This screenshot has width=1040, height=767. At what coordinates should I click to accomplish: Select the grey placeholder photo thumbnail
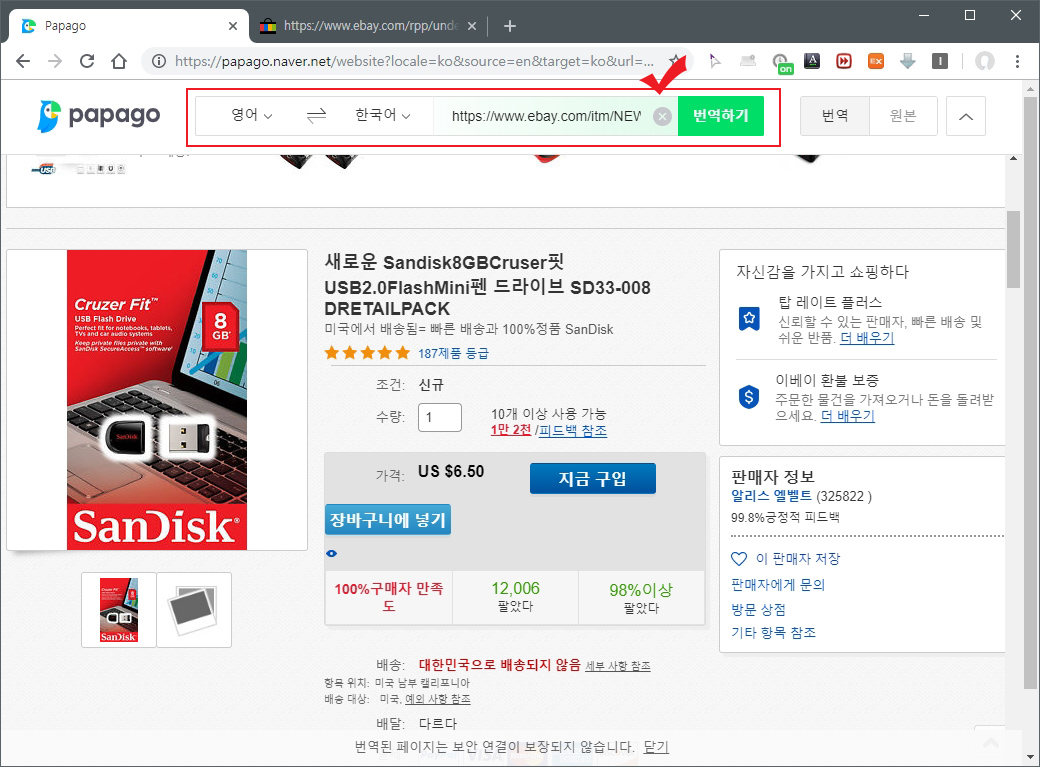[194, 610]
